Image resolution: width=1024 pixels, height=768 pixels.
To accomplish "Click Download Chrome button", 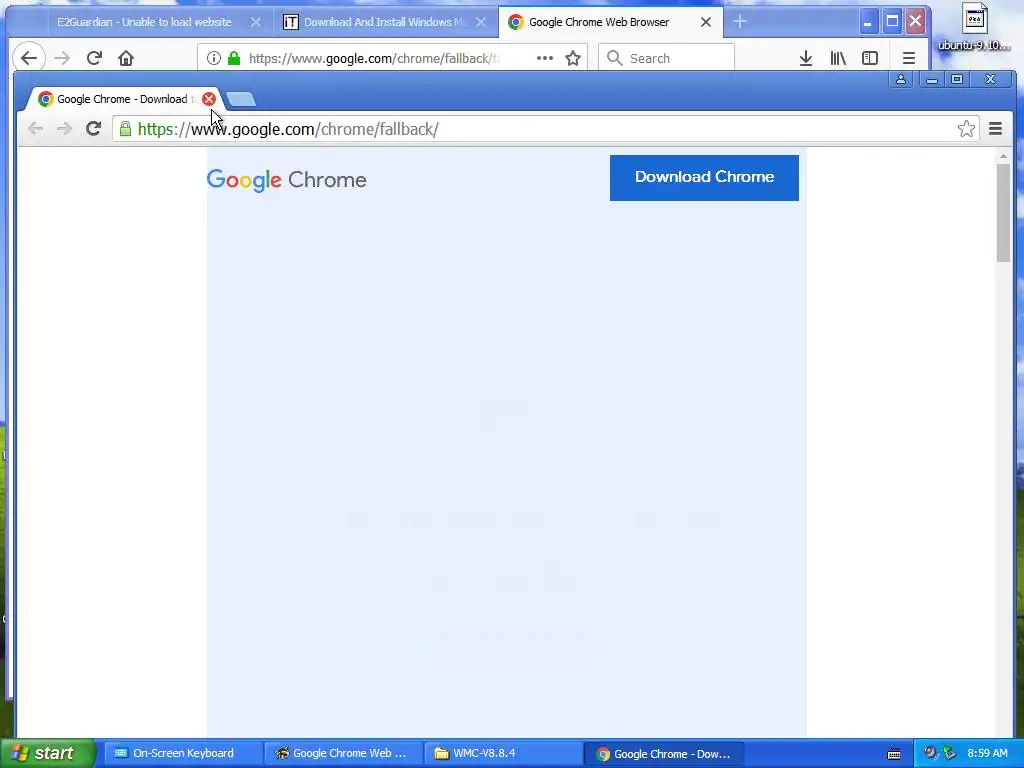I will click(x=704, y=178).
